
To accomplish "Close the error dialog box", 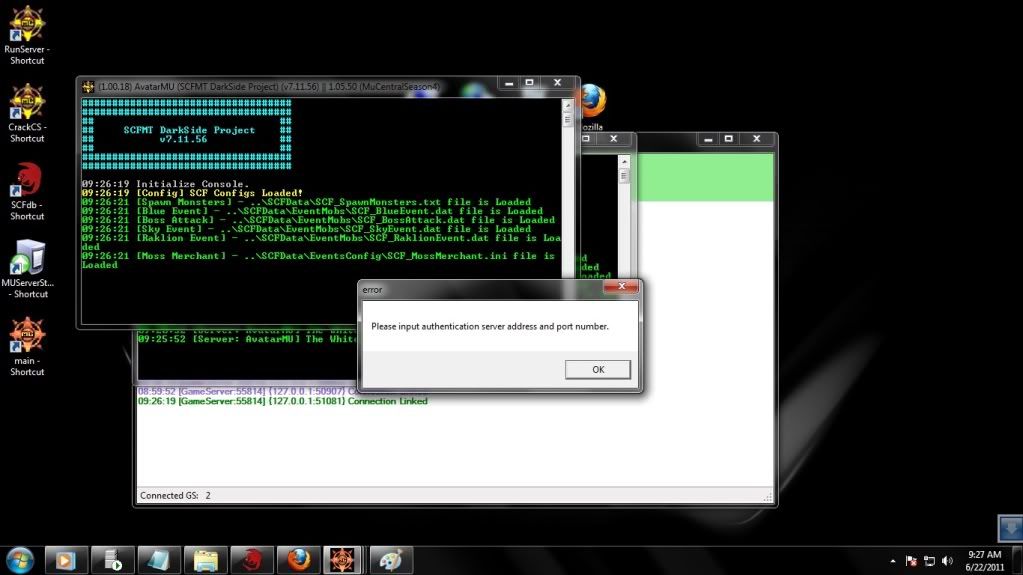I will (620, 289).
